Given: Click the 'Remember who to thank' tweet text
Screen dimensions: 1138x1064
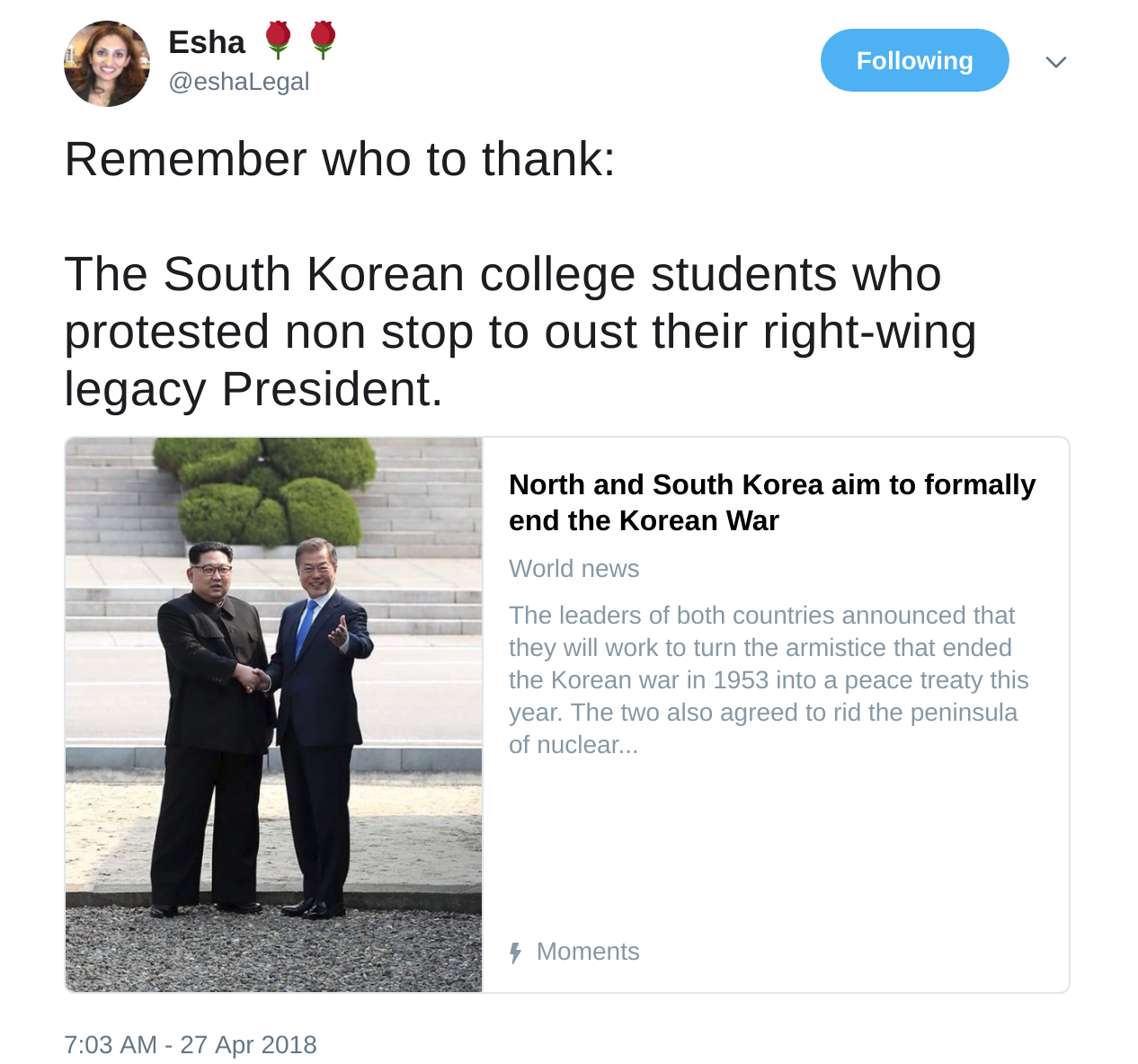Looking at the screenshot, I should [x=340, y=159].
